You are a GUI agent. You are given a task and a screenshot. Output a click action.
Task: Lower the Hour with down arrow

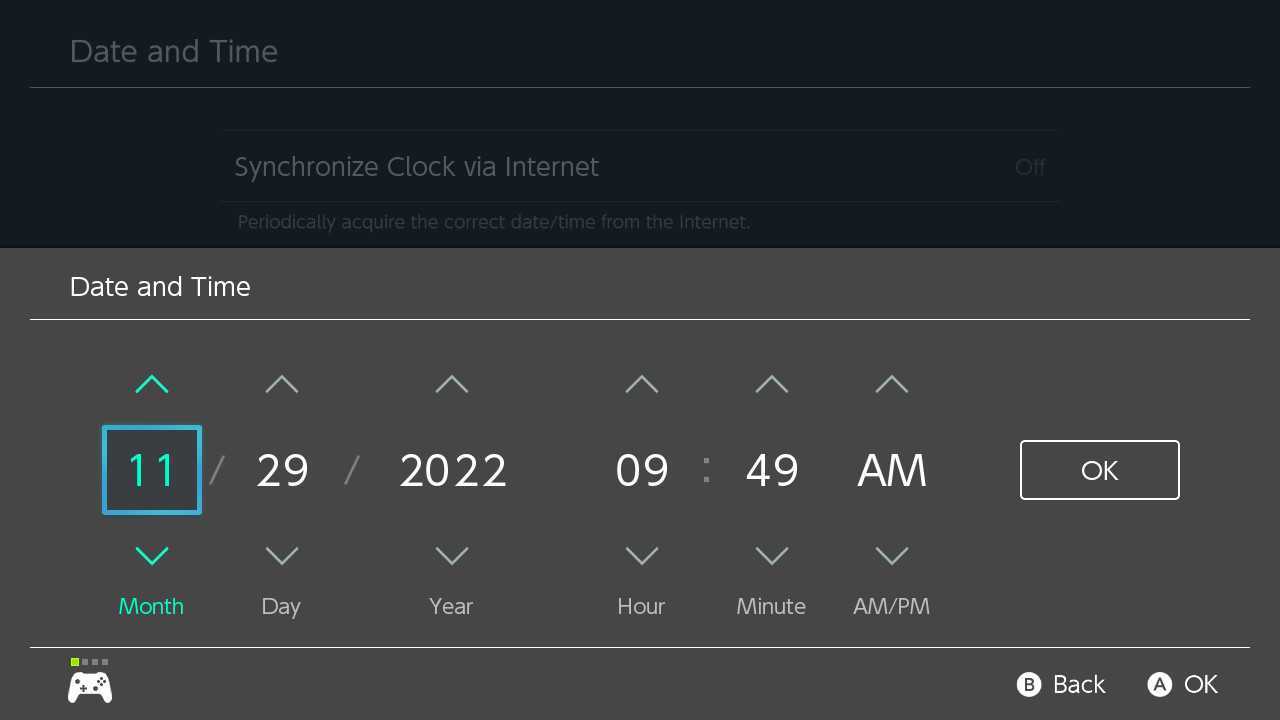(x=642, y=556)
